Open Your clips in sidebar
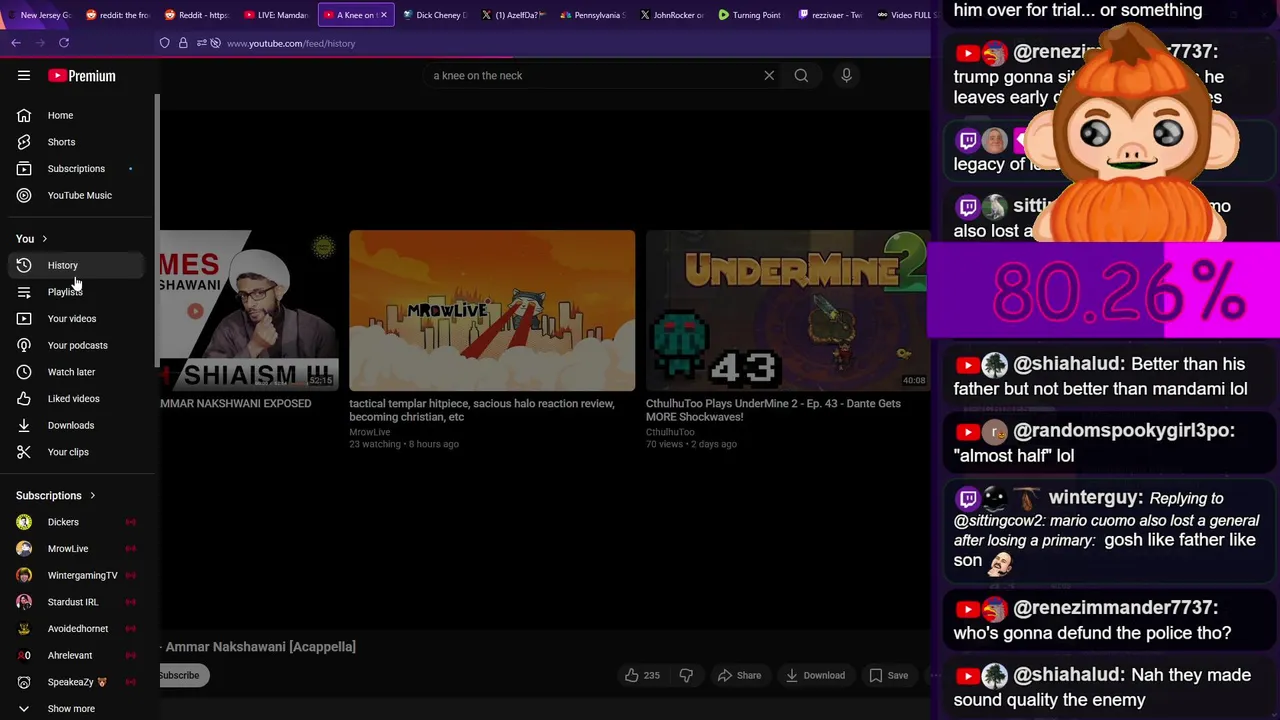Viewport: 1280px width, 720px height. [x=78, y=452]
